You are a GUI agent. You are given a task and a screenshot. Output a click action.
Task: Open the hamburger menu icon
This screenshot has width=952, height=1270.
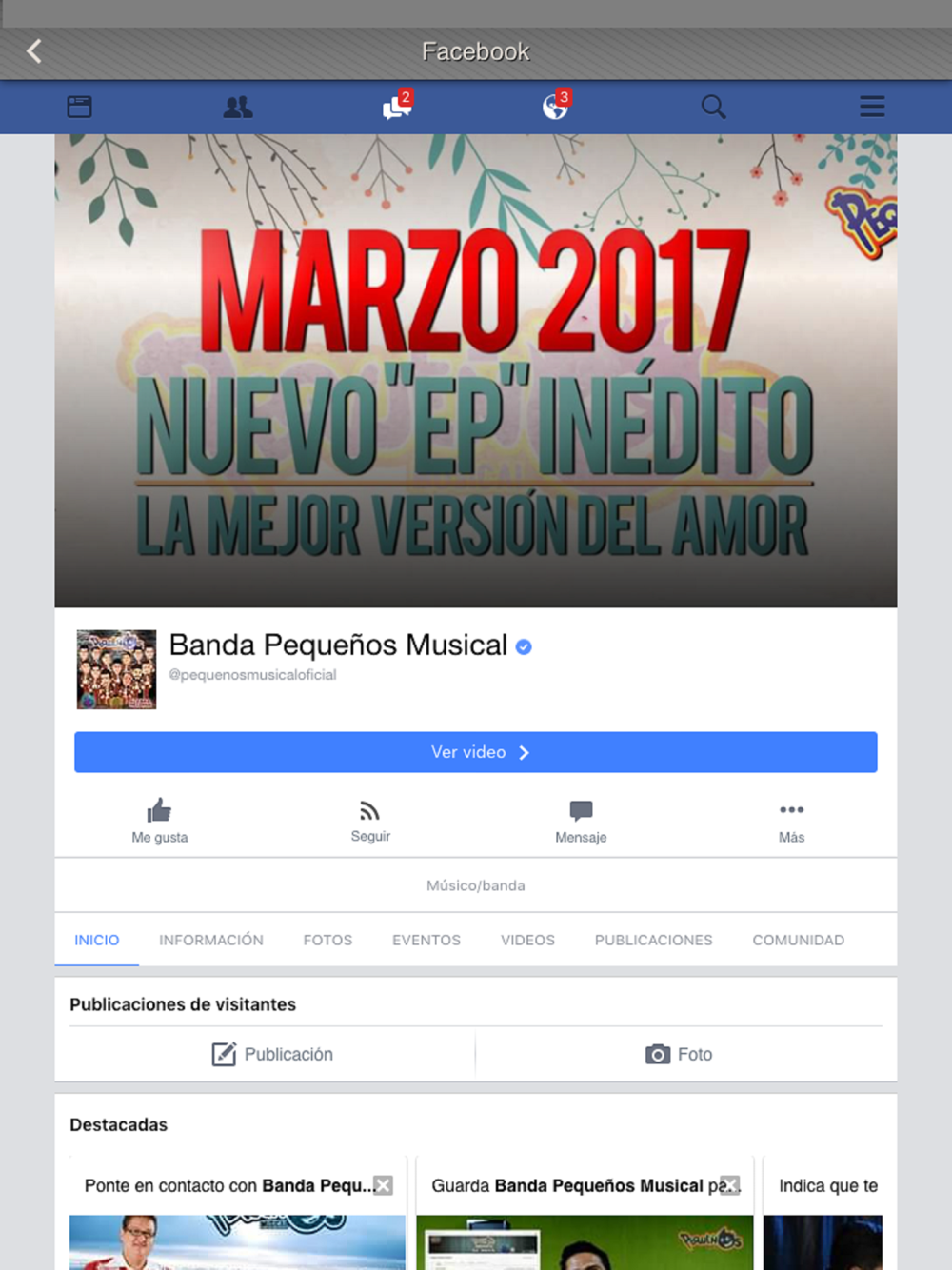pos(872,107)
